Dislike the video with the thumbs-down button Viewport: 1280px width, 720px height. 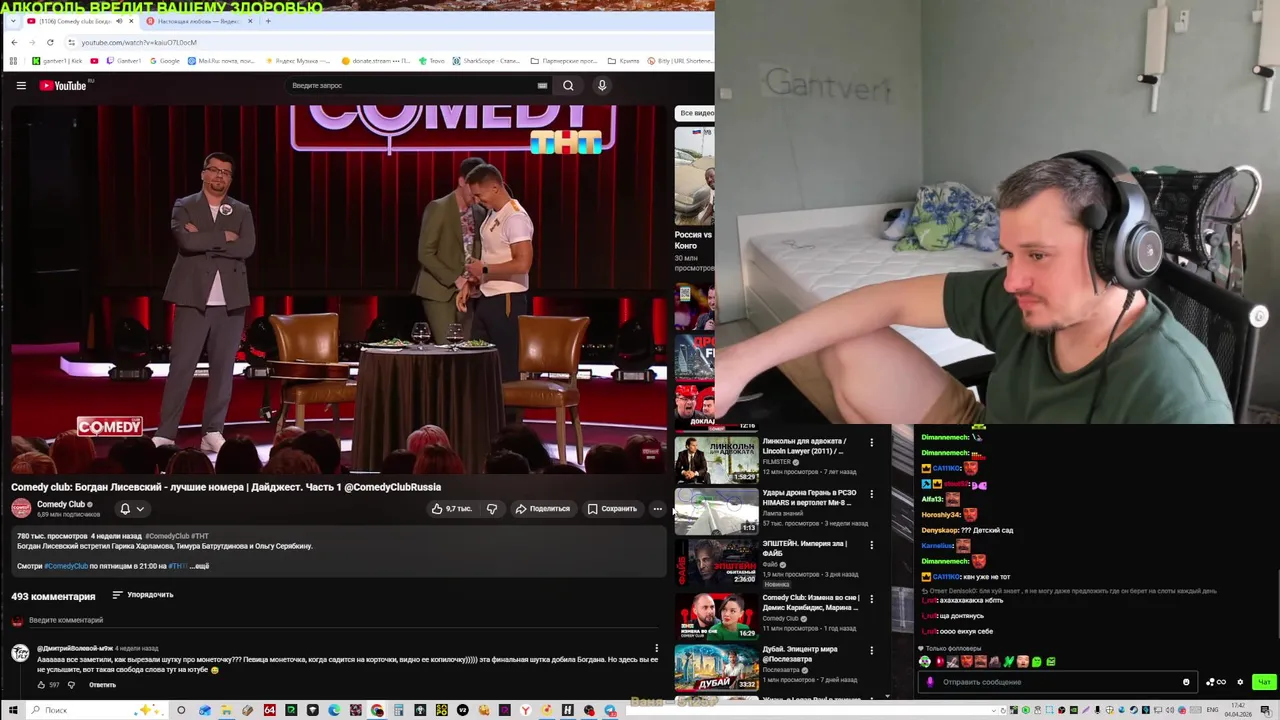click(x=491, y=508)
